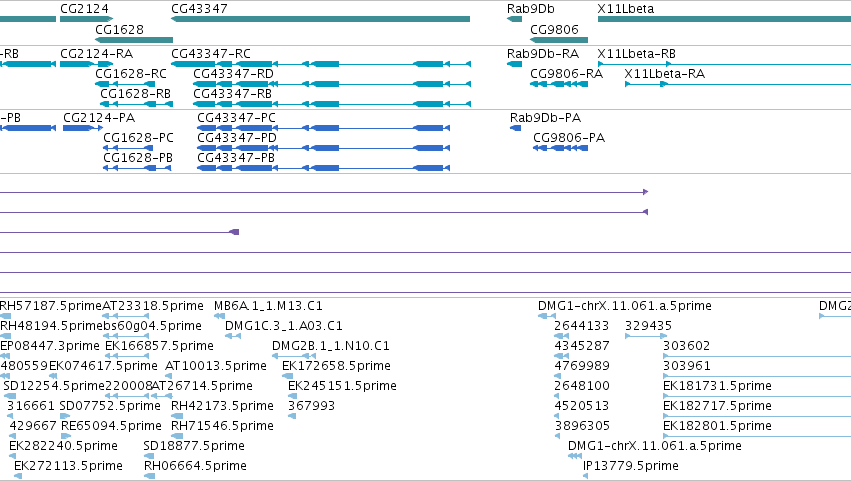Select EST label AT10013.5prime
This screenshot has height=481, width=851.
[216, 366]
